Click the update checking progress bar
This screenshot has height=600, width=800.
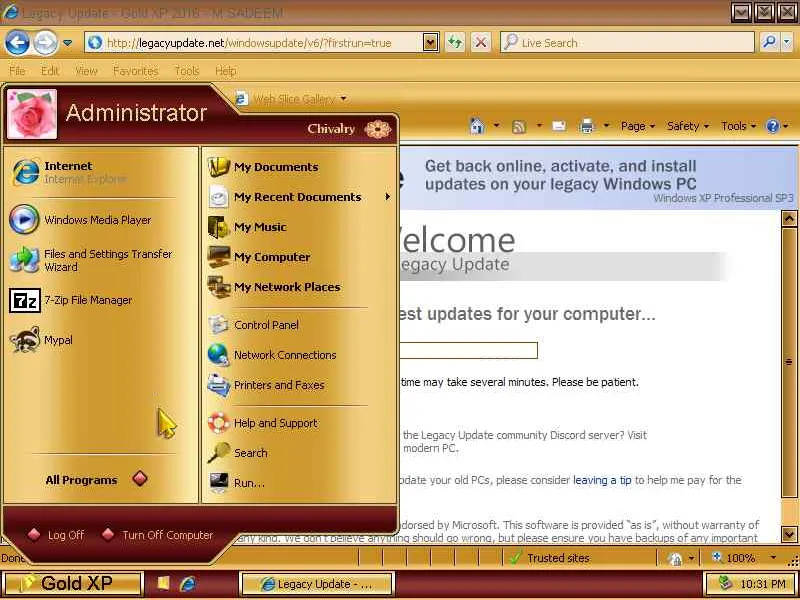point(468,351)
